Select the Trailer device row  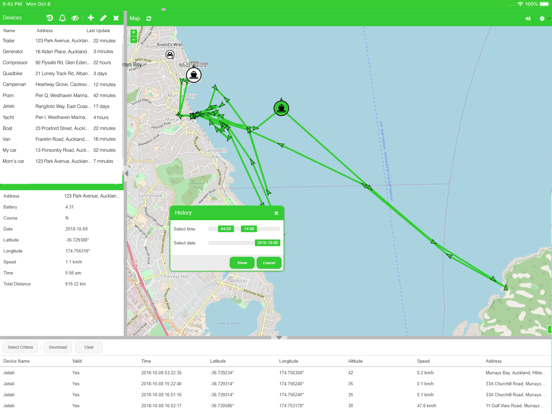coord(61,41)
